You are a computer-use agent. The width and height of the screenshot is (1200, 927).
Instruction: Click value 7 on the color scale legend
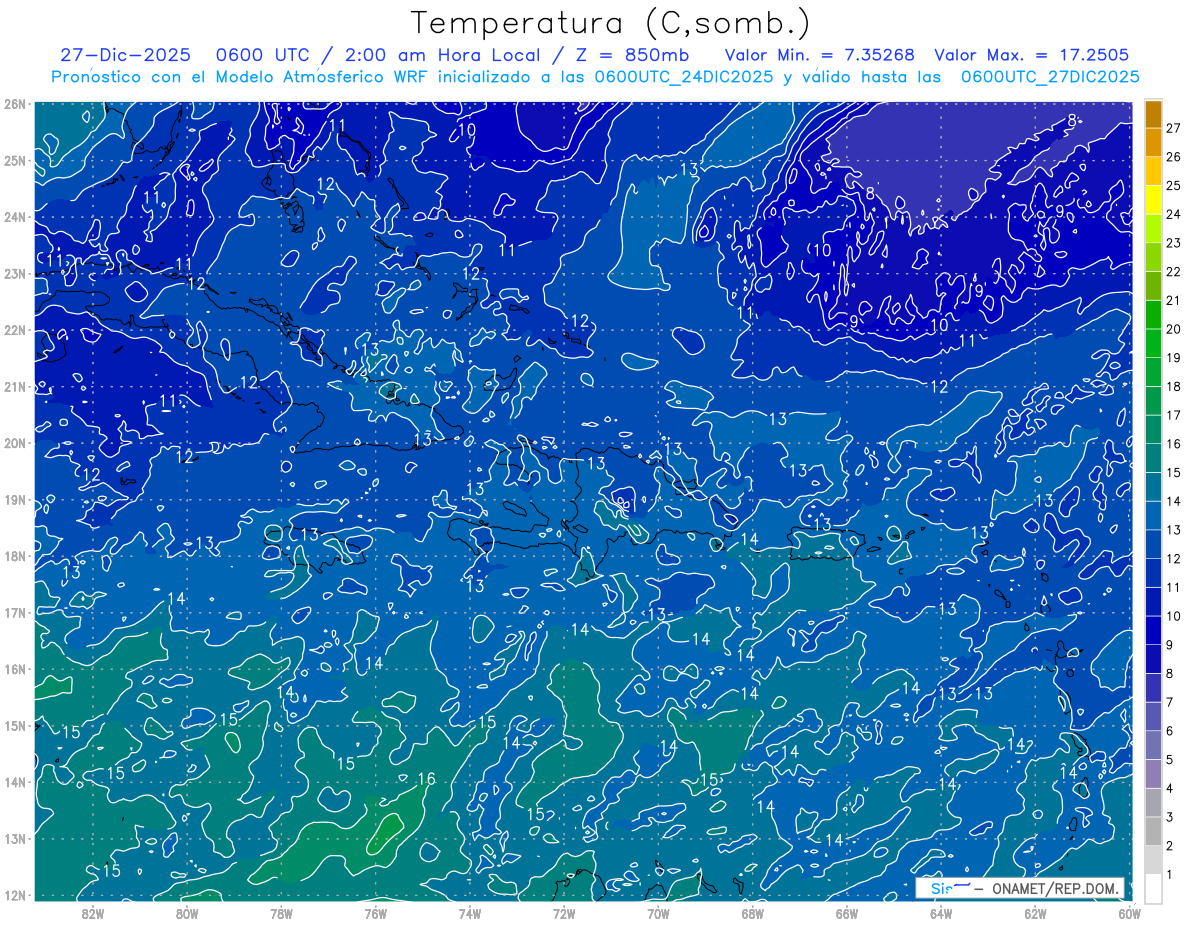click(x=1170, y=702)
